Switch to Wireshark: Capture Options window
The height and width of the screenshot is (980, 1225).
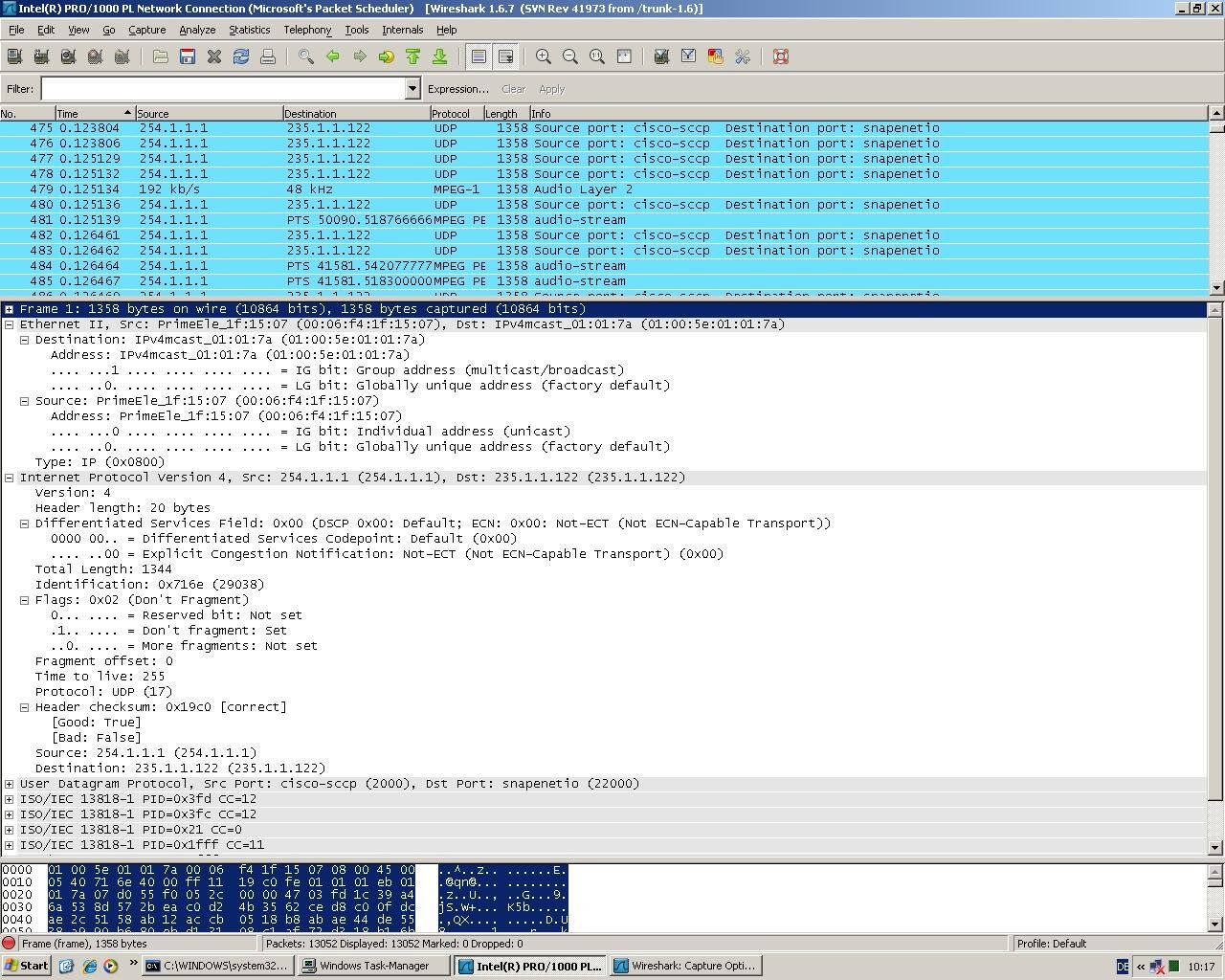[686, 966]
